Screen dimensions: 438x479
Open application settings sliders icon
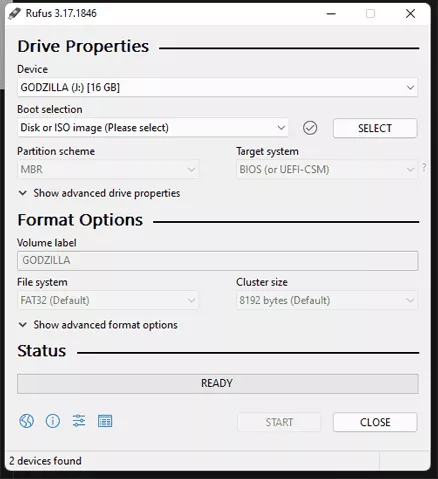coord(79,421)
